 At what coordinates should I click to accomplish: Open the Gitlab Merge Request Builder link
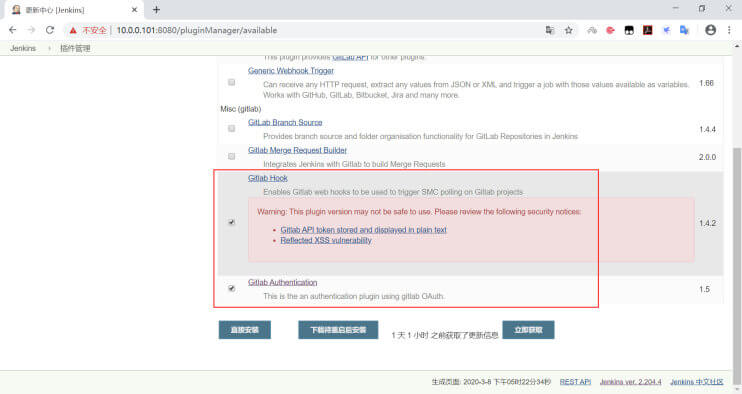point(297,150)
